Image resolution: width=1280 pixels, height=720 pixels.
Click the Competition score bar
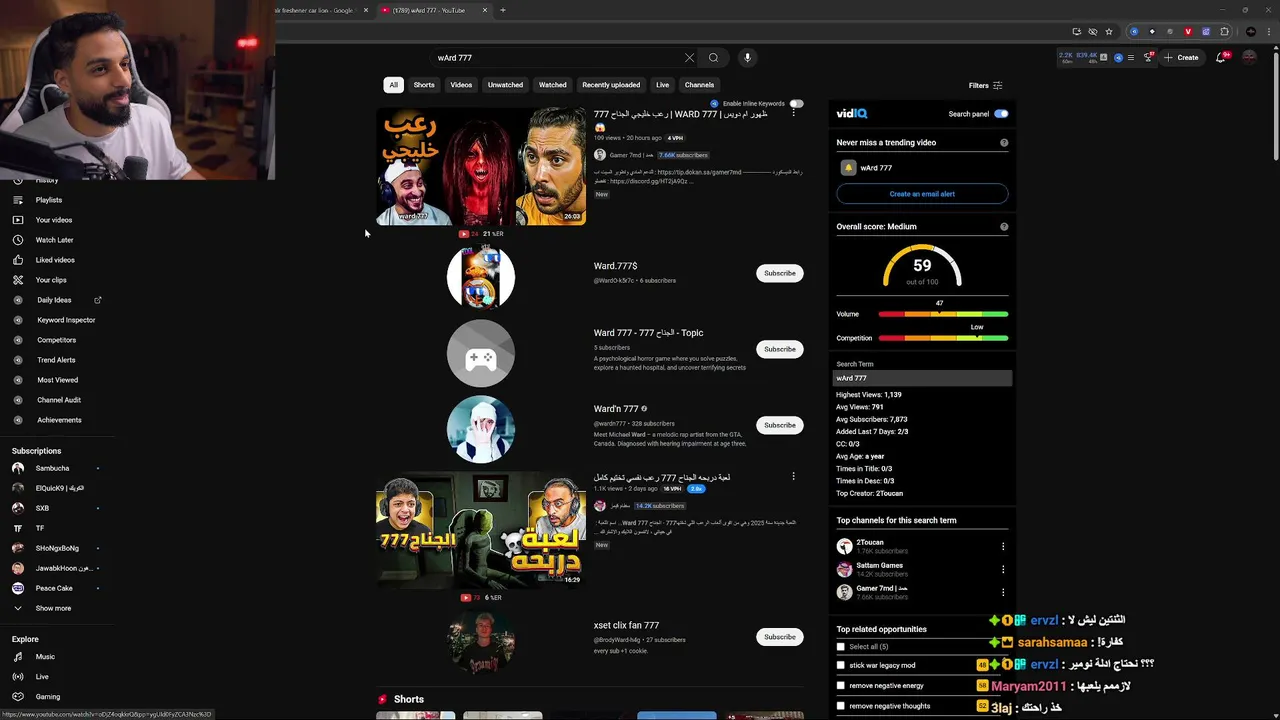943,338
